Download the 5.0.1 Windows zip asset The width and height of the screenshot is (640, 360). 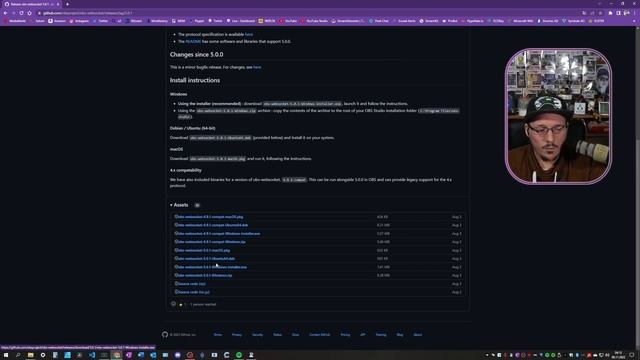pos(204,275)
